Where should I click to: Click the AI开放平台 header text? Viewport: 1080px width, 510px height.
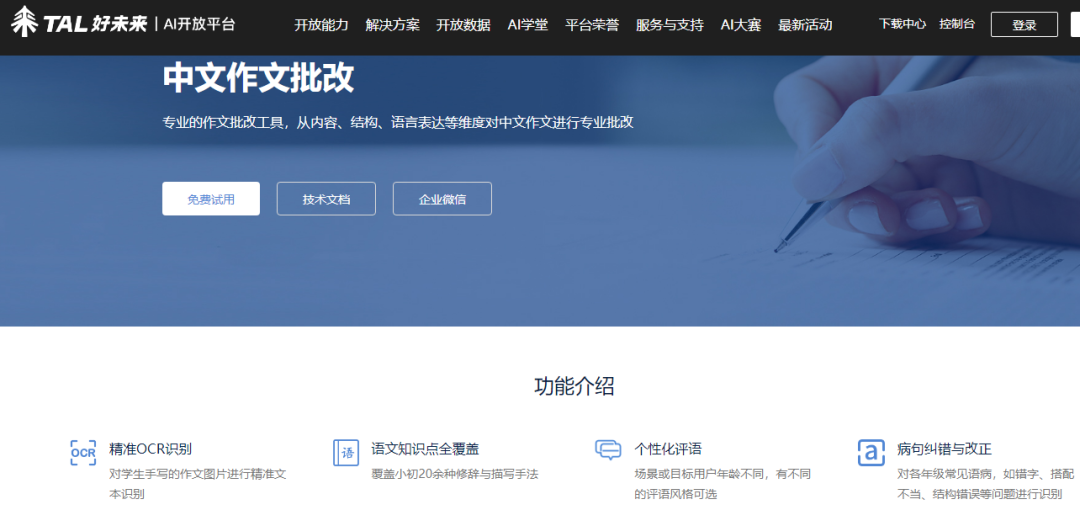200,24
